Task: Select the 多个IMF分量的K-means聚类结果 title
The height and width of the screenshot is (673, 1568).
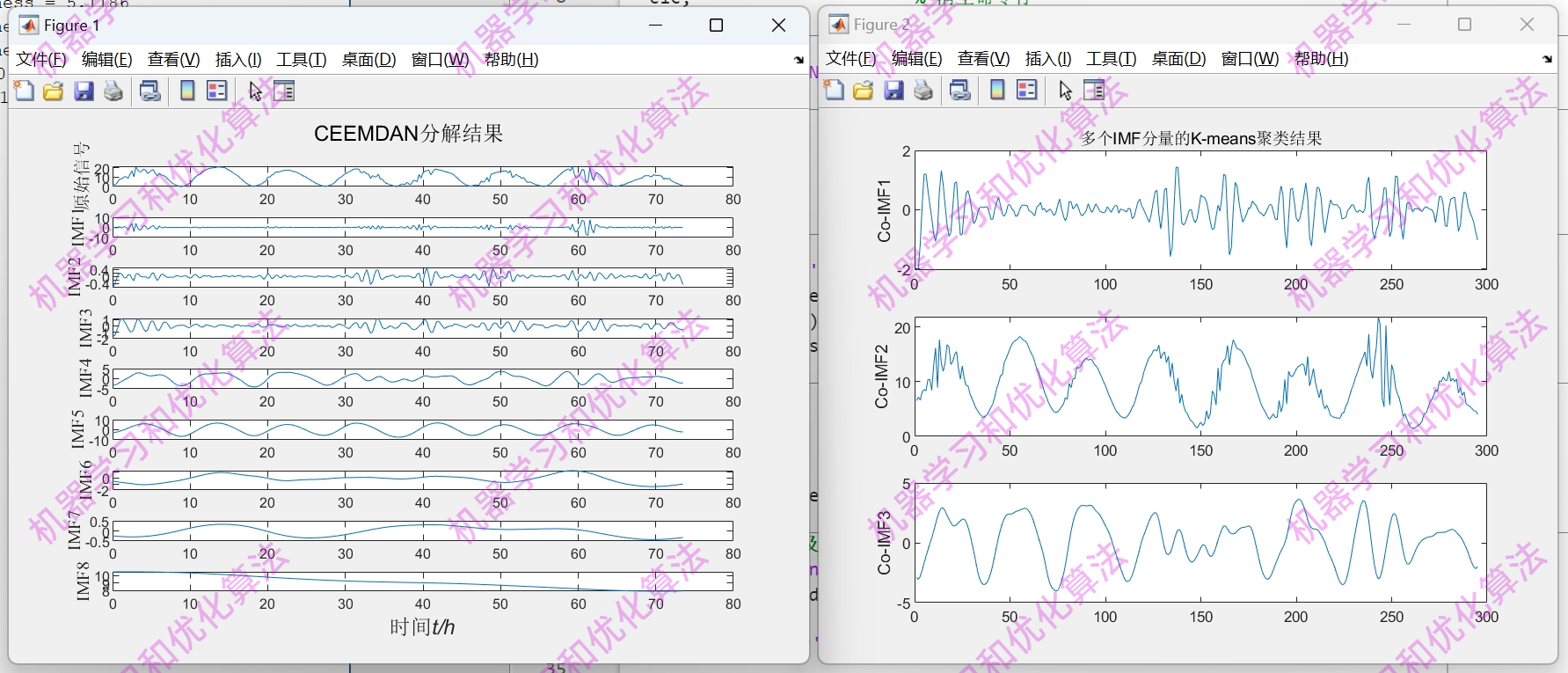Action: [x=1201, y=138]
